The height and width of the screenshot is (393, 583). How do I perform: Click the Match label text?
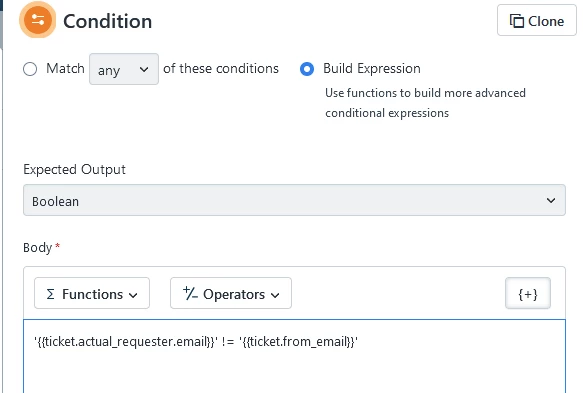tap(65, 69)
